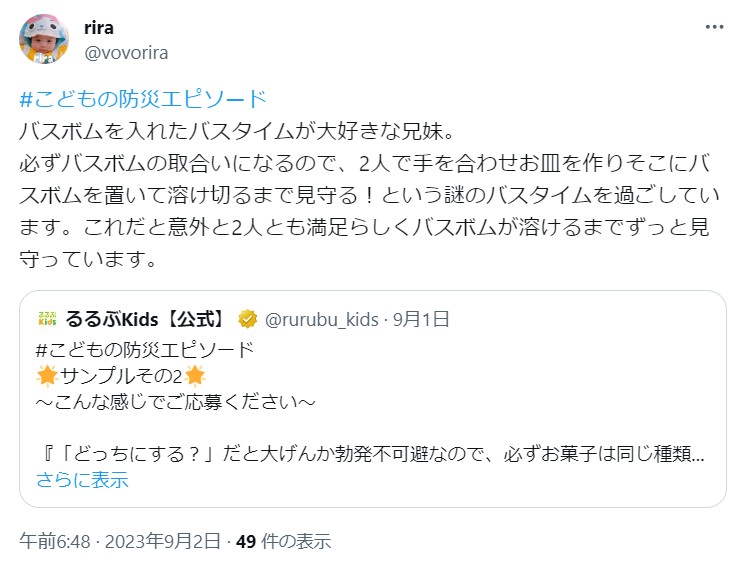Click the first star emoji before サンプルその2

pyautogui.click(x=46, y=376)
